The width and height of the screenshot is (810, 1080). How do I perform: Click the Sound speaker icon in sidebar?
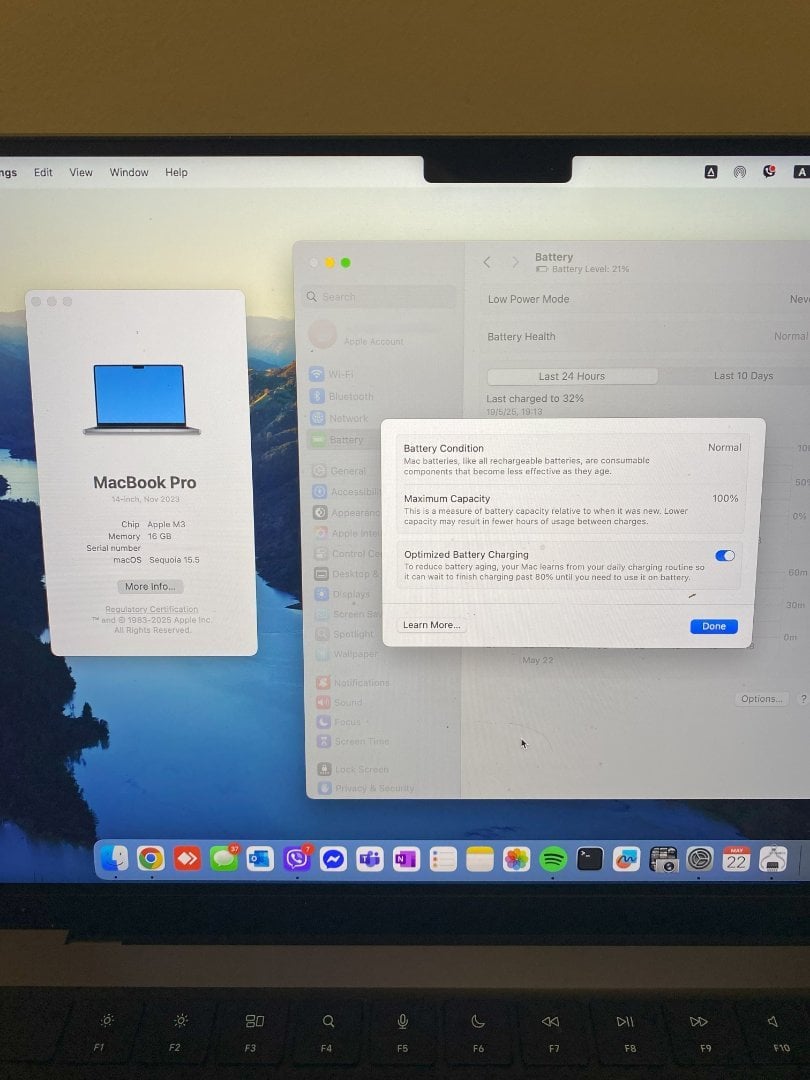tap(323, 702)
